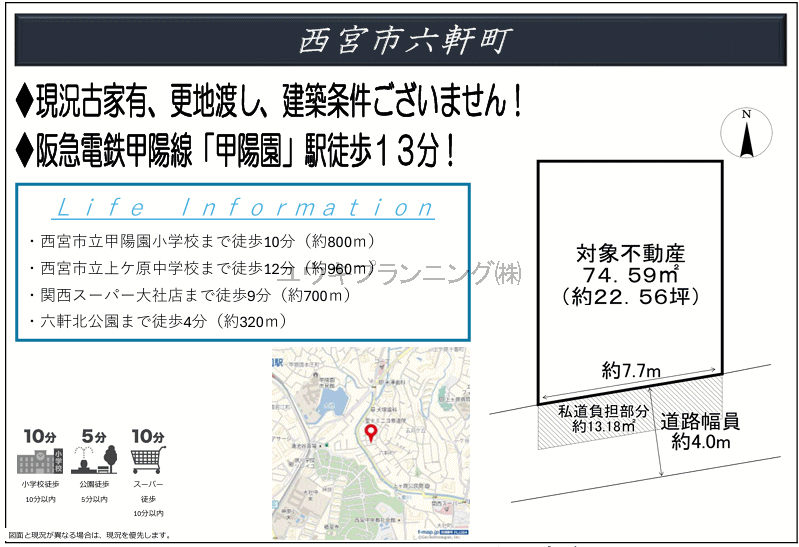Screen dimensions: 799x547
Task: Click the park fountain and tree icon
Action: 94,461
